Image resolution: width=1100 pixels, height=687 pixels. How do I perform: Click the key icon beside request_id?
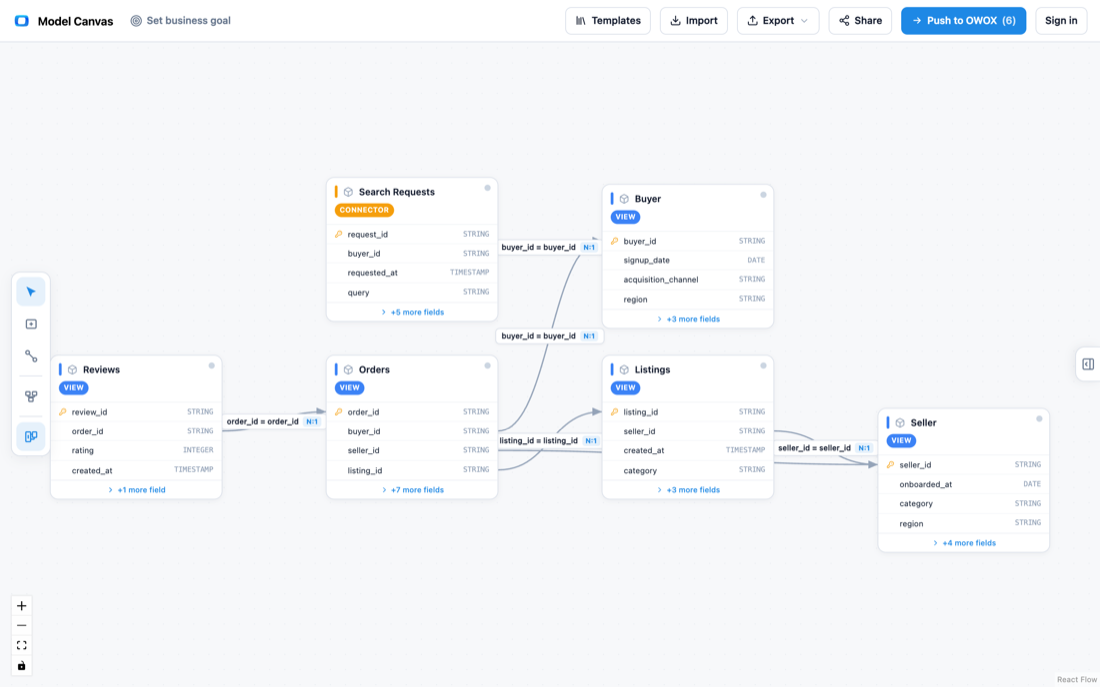click(339, 234)
